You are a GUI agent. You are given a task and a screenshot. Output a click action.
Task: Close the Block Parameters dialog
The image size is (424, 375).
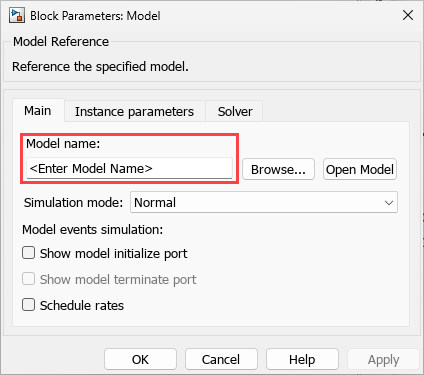(408, 15)
